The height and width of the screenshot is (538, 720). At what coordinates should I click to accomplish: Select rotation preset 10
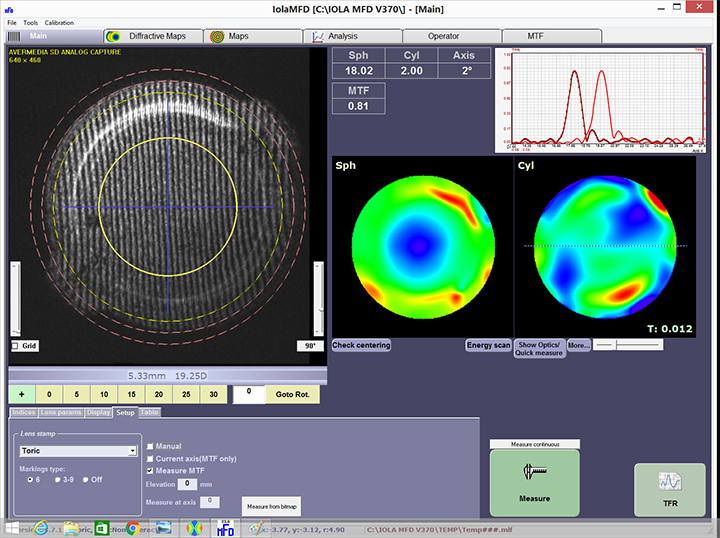(104, 394)
